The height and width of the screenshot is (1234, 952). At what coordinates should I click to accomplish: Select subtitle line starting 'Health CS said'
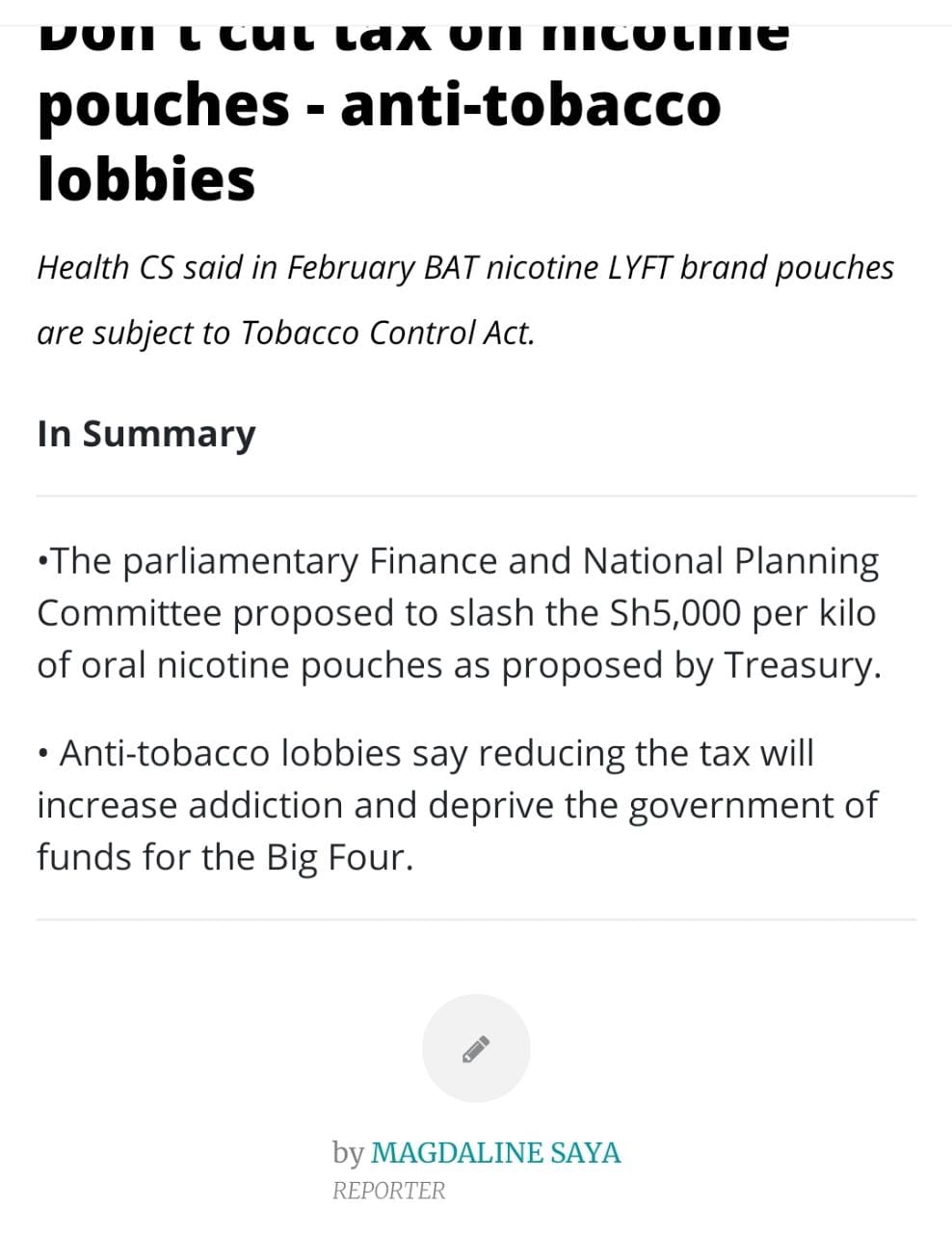[465, 268]
